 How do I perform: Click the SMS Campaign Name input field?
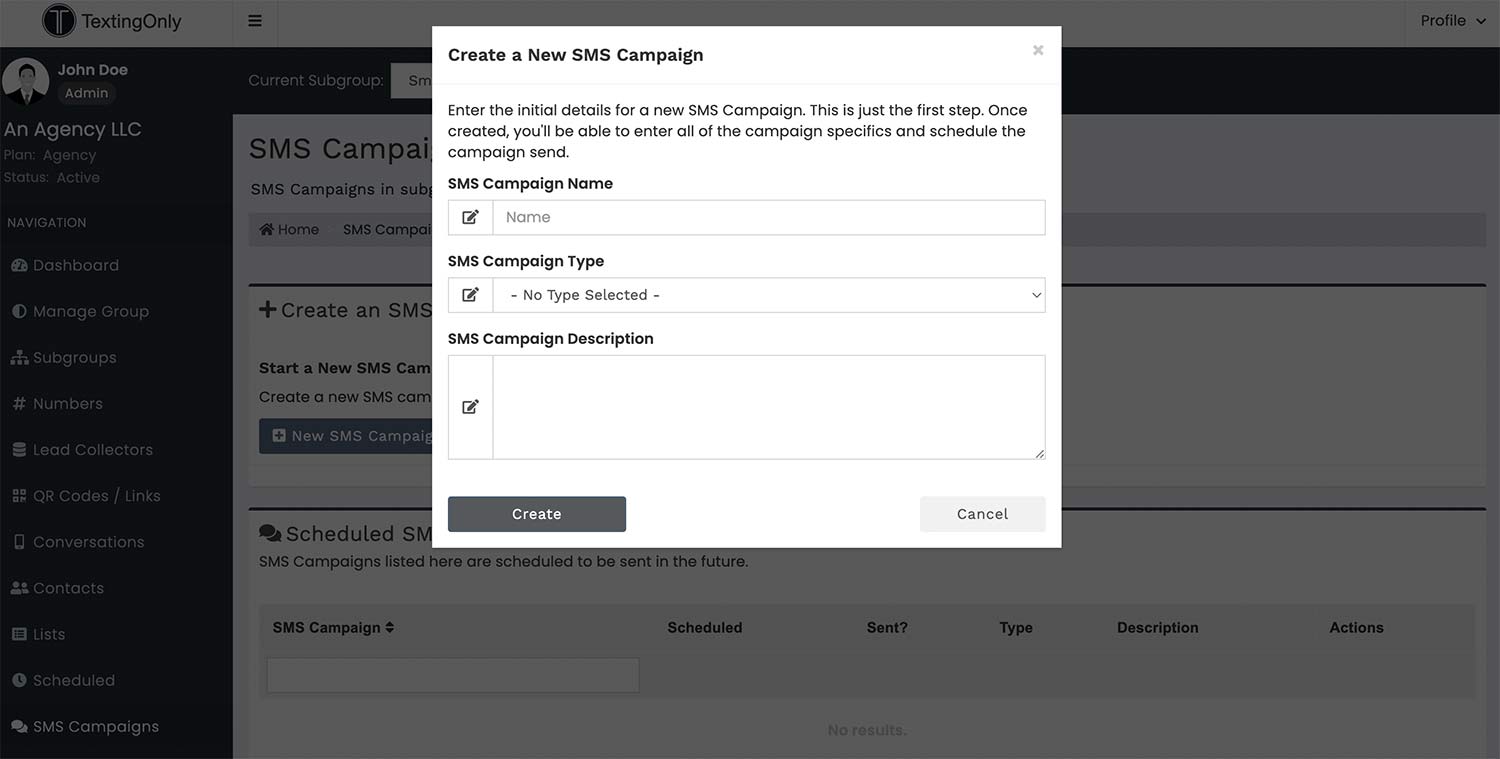770,217
